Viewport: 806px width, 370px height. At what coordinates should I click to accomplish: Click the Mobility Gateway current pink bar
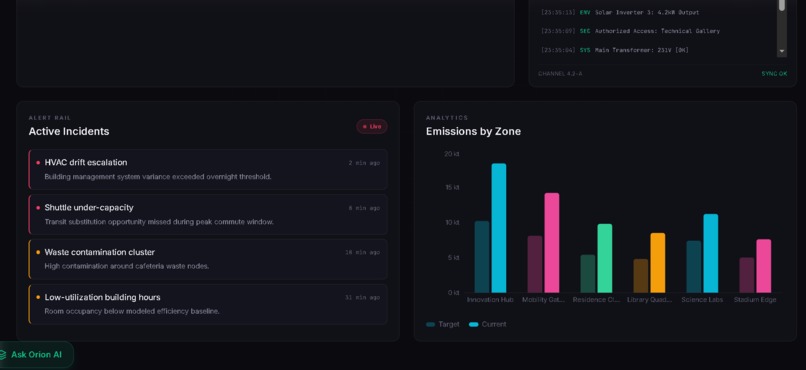coord(552,243)
